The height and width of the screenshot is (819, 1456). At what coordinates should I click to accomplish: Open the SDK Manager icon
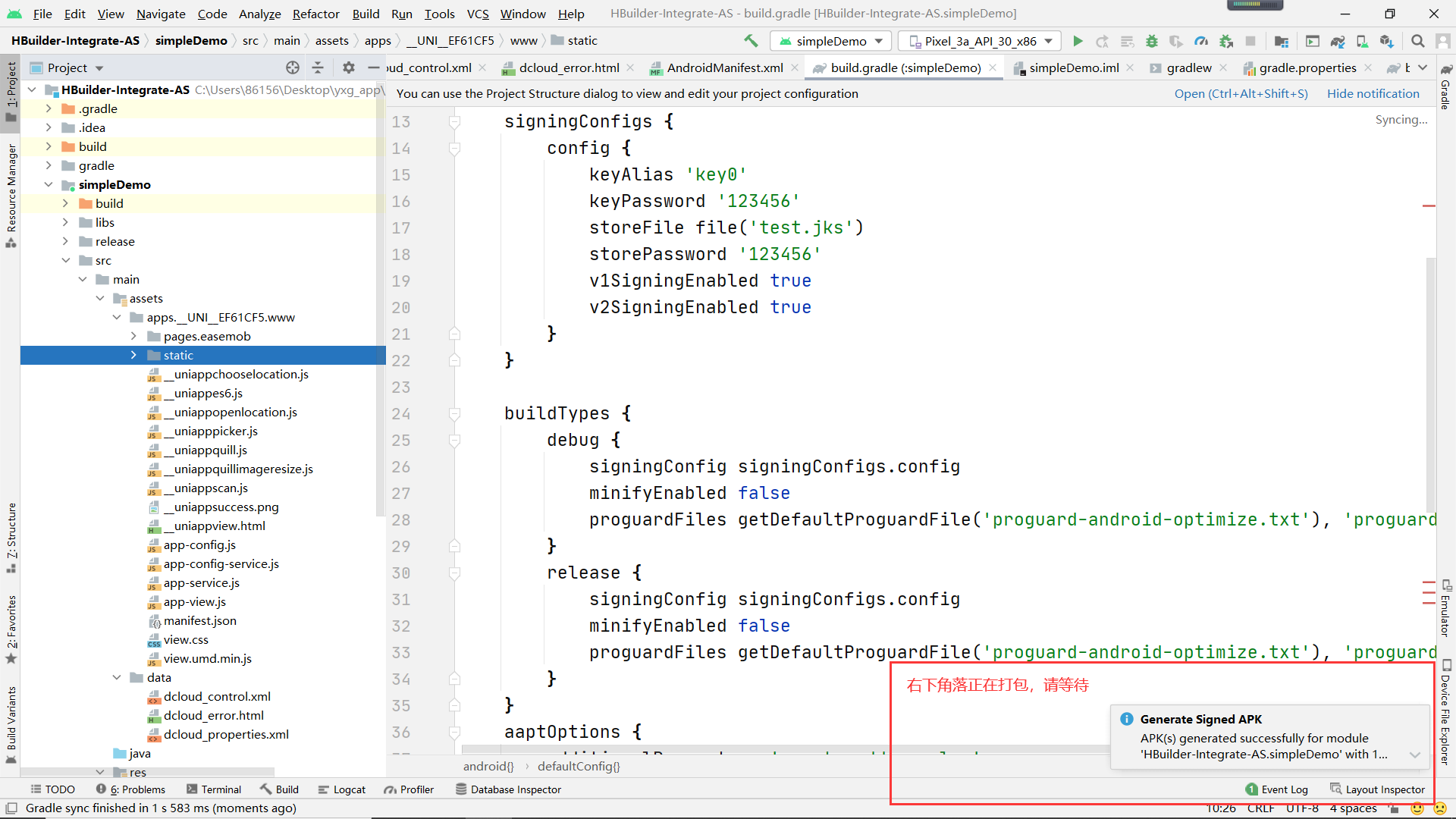pos(1386,41)
